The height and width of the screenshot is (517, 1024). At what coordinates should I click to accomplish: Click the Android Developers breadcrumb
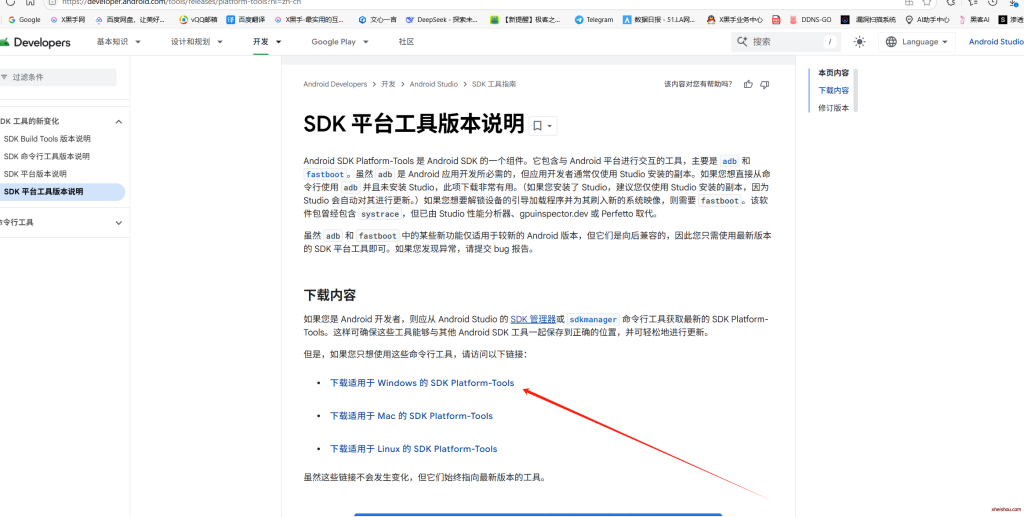point(335,84)
